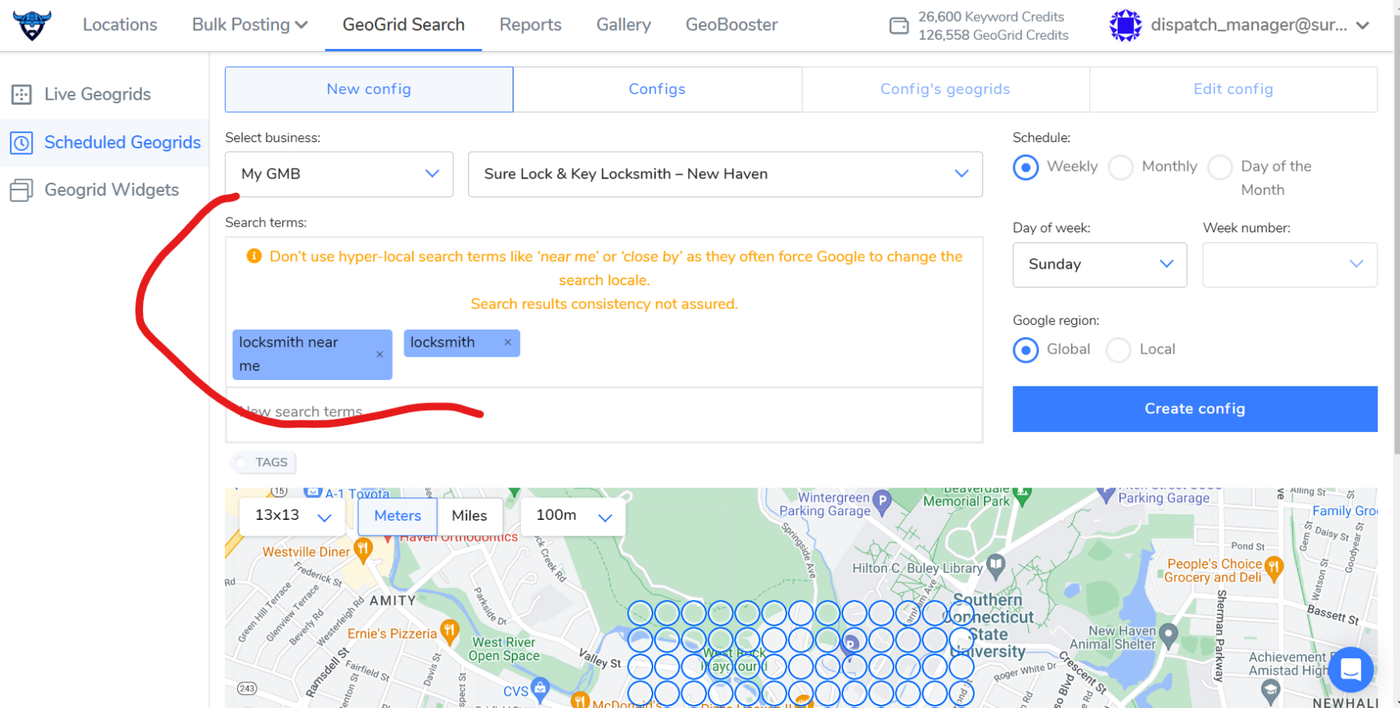Click the Live Geogrids sidebar icon
Image resolution: width=1400 pixels, height=708 pixels.
click(x=21, y=94)
